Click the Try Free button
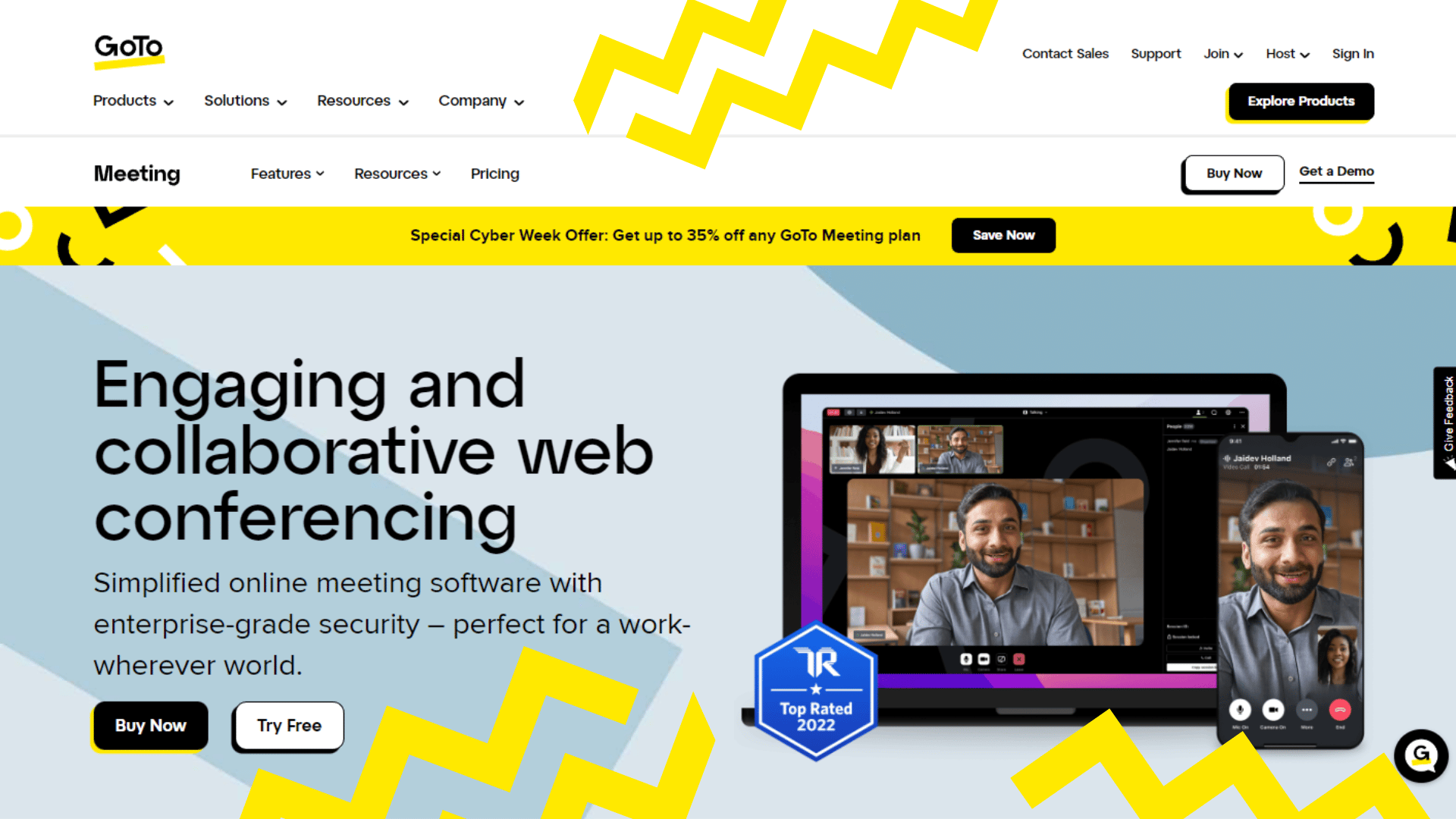The image size is (1456, 819). (x=288, y=726)
